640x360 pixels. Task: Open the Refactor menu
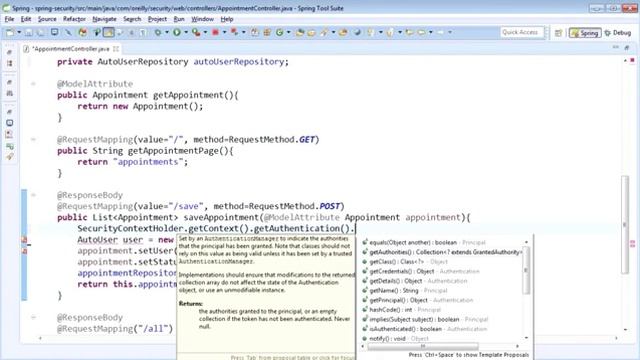[x=74, y=19]
